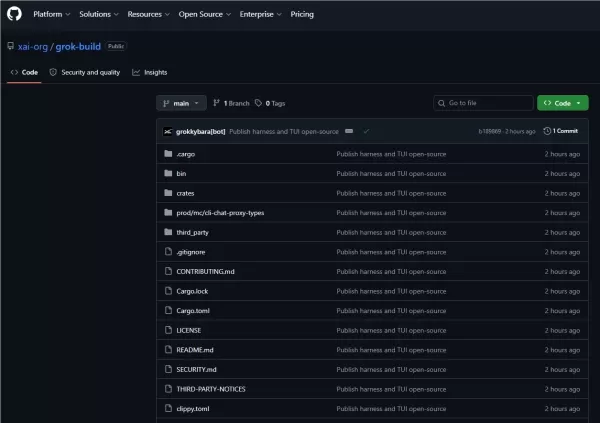Click the commit history clock icon
Screen dimensions: 600x423
click(547, 131)
